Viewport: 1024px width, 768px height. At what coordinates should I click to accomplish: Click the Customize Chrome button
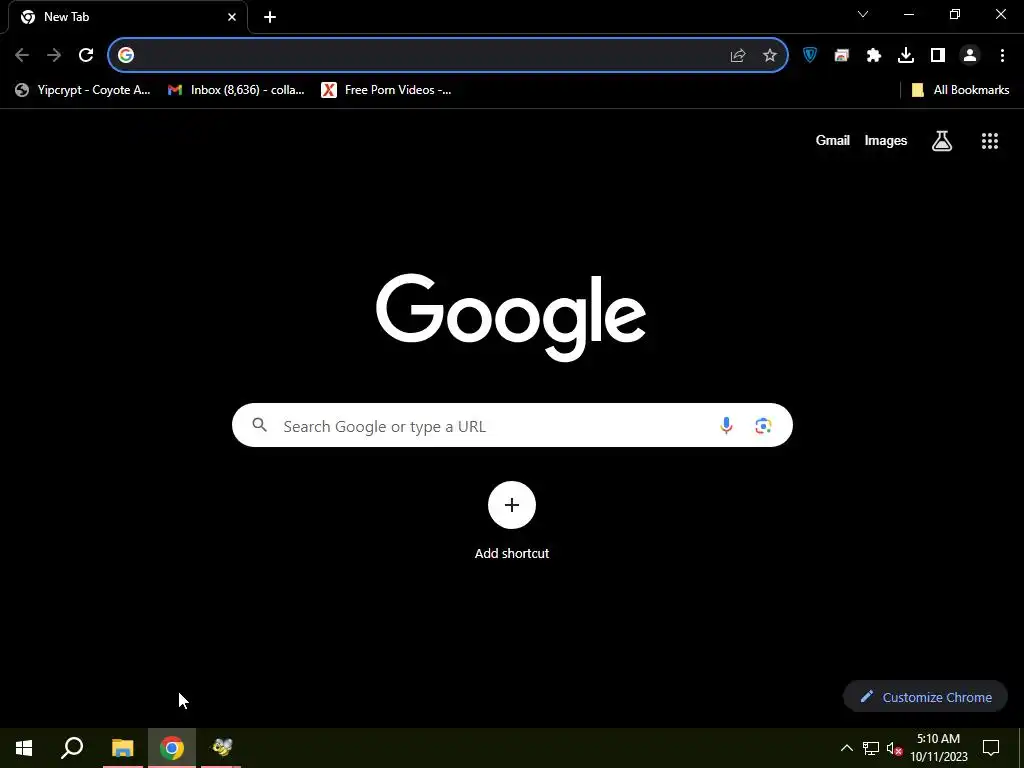point(925,697)
